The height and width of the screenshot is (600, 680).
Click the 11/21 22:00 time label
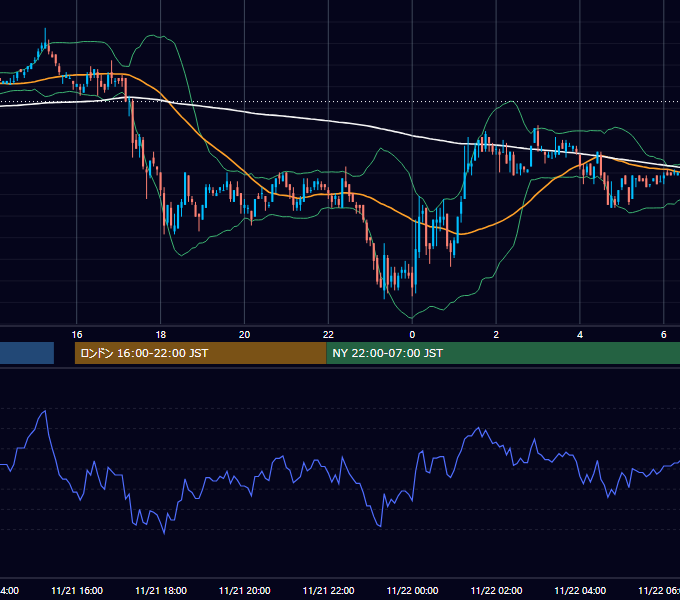(328, 590)
